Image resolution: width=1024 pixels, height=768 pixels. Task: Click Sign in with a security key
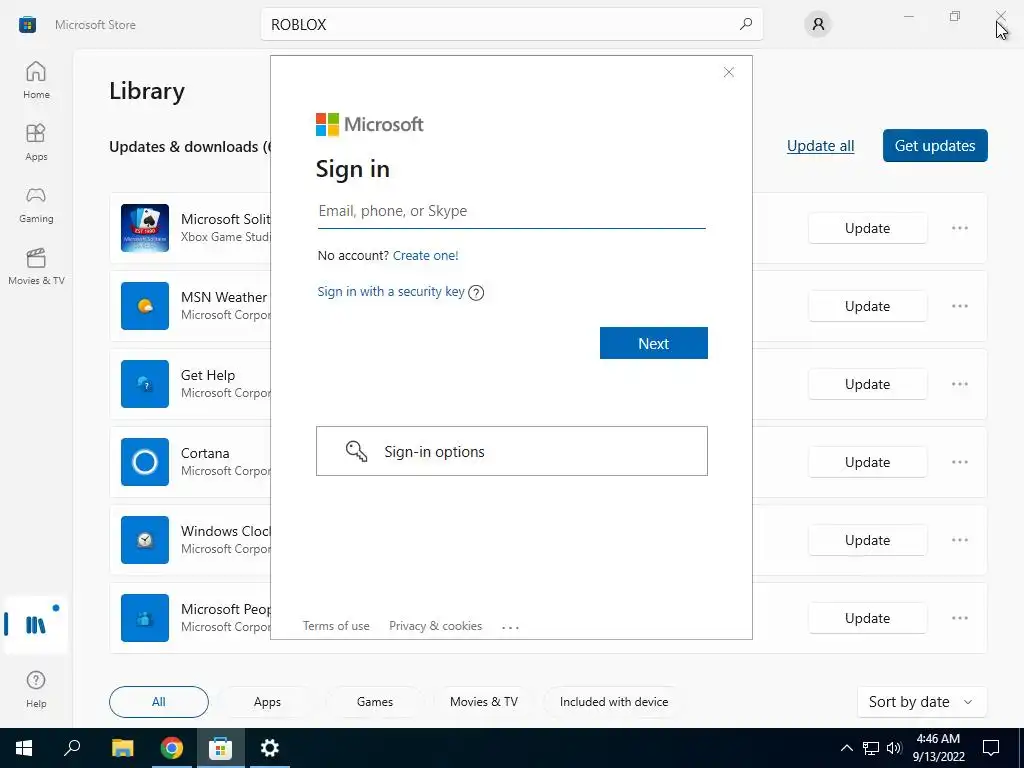[x=391, y=292]
